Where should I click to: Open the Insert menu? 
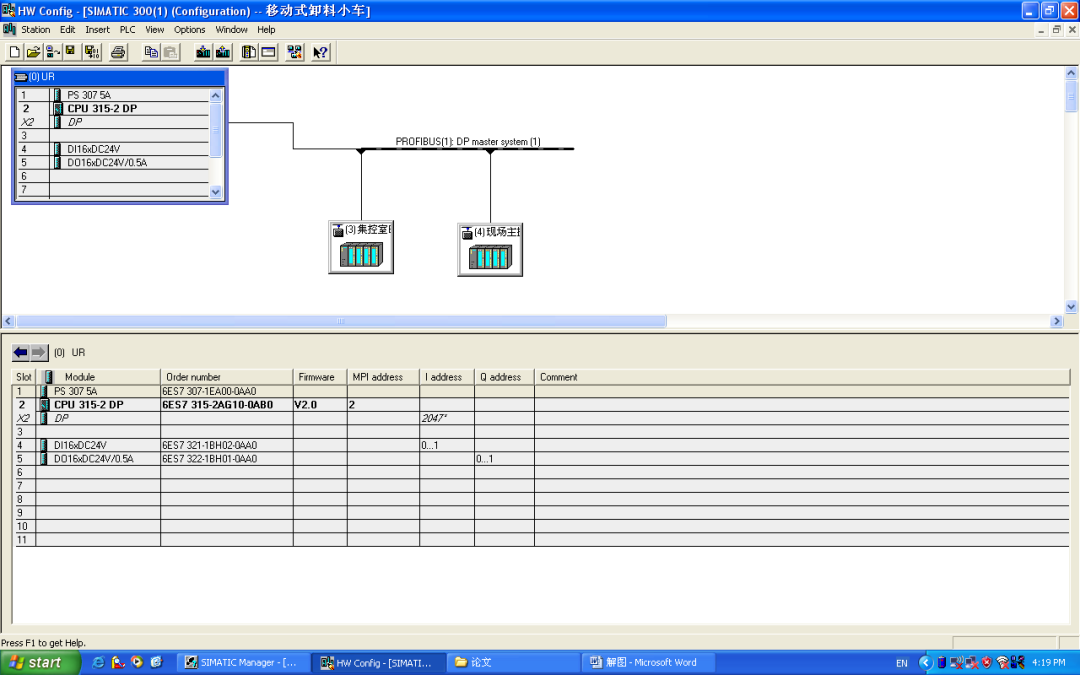click(97, 30)
